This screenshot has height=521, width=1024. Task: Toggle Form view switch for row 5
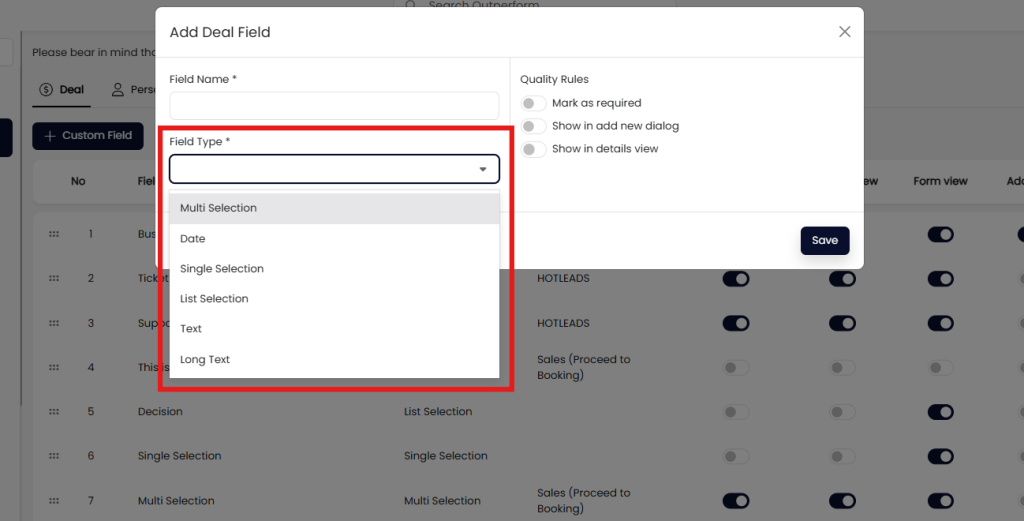pos(940,412)
